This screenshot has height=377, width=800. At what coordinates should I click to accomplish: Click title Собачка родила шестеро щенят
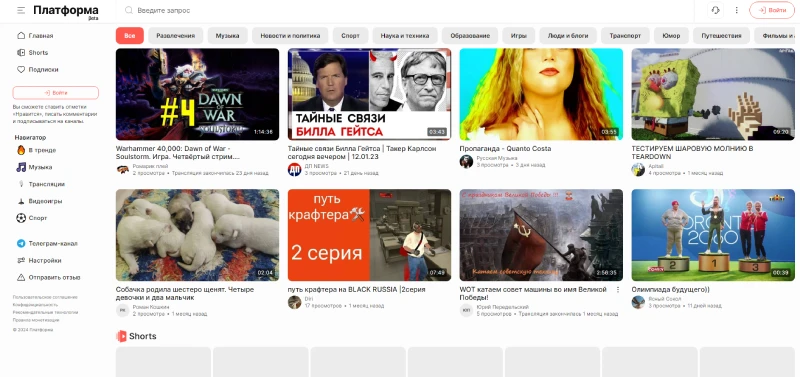click(185, 293)
